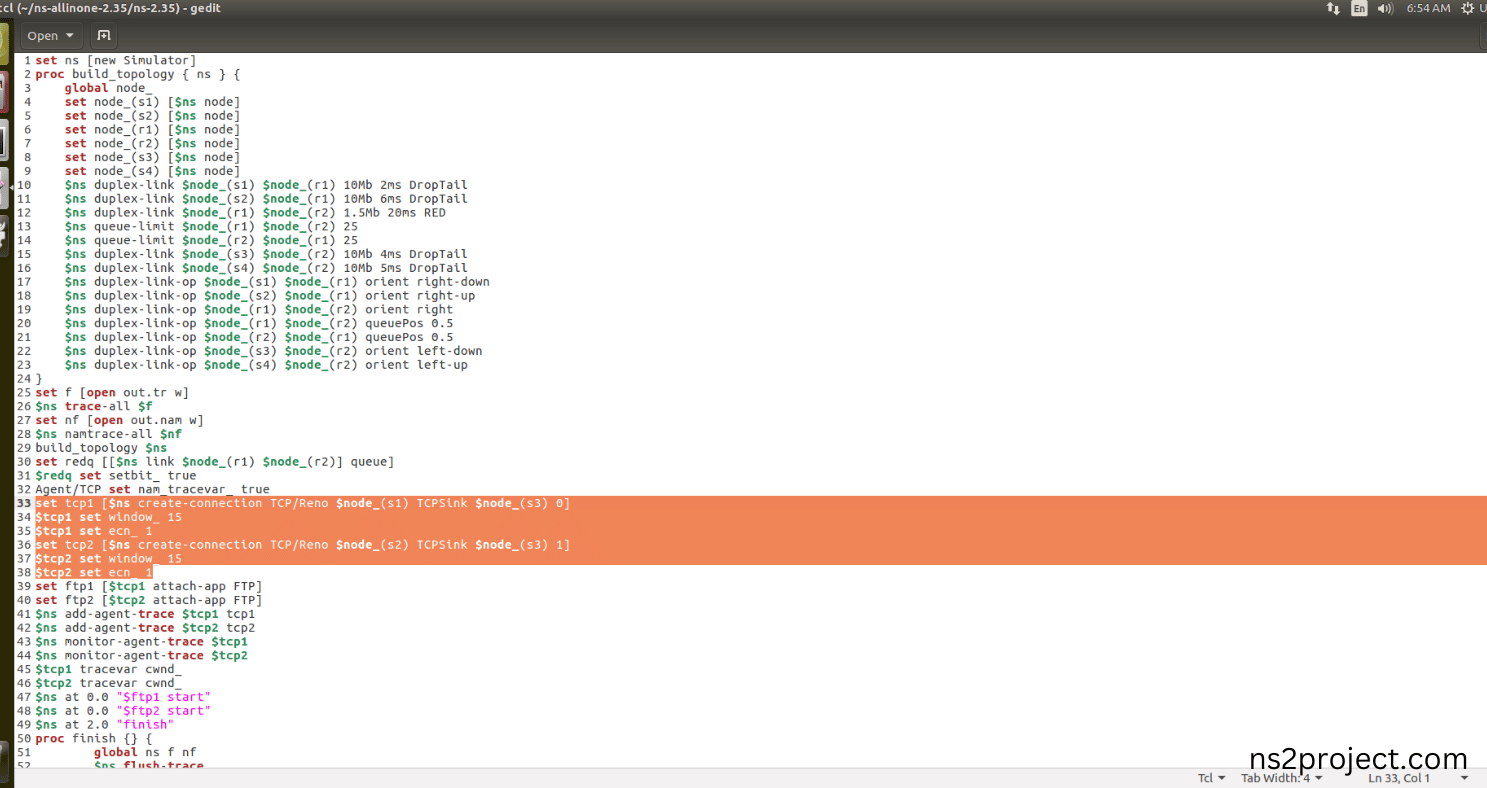Click highlighted line '$tcp1 set ecn_ 1'
The image size is (1487, 788).
pos(94,531)
